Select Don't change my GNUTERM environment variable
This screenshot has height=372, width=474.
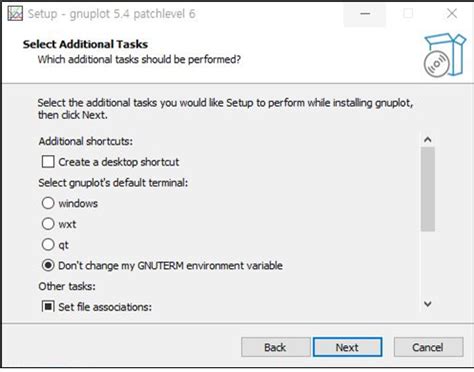click(48, 265)
